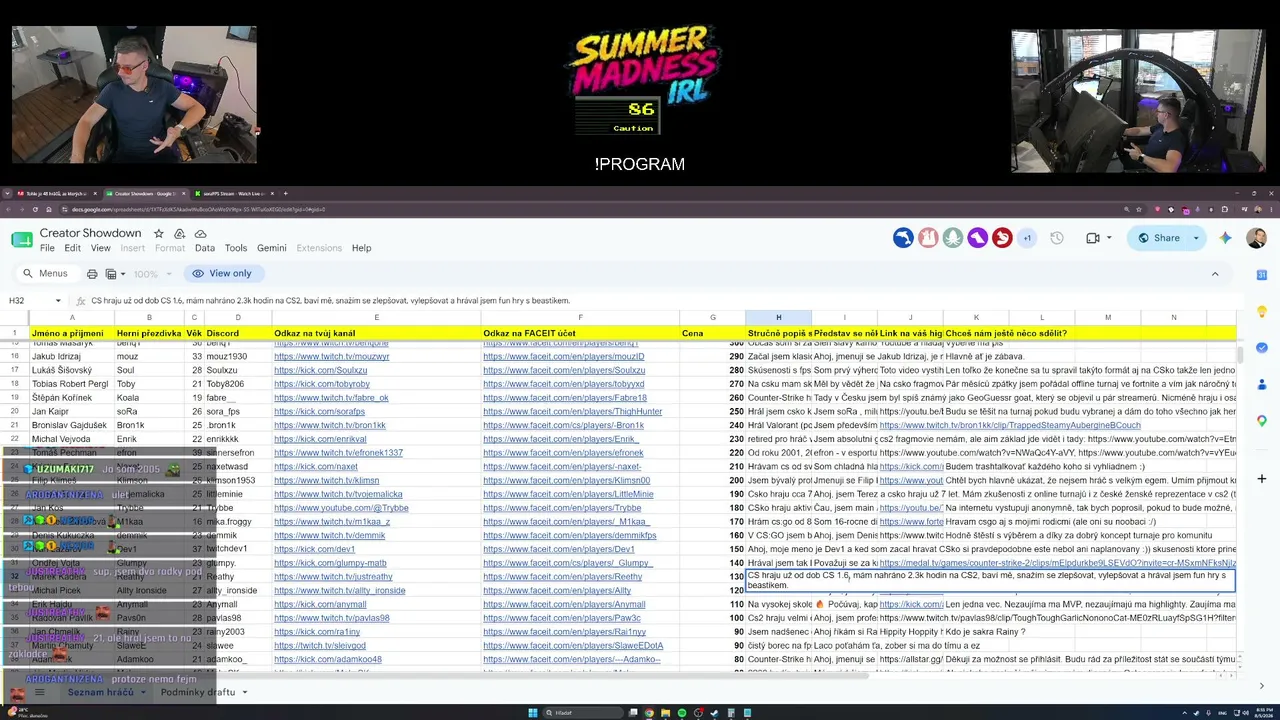Open link twitch.tv/mouzwyr
Screen dimensions: 1280x720
tap(332, 357)
